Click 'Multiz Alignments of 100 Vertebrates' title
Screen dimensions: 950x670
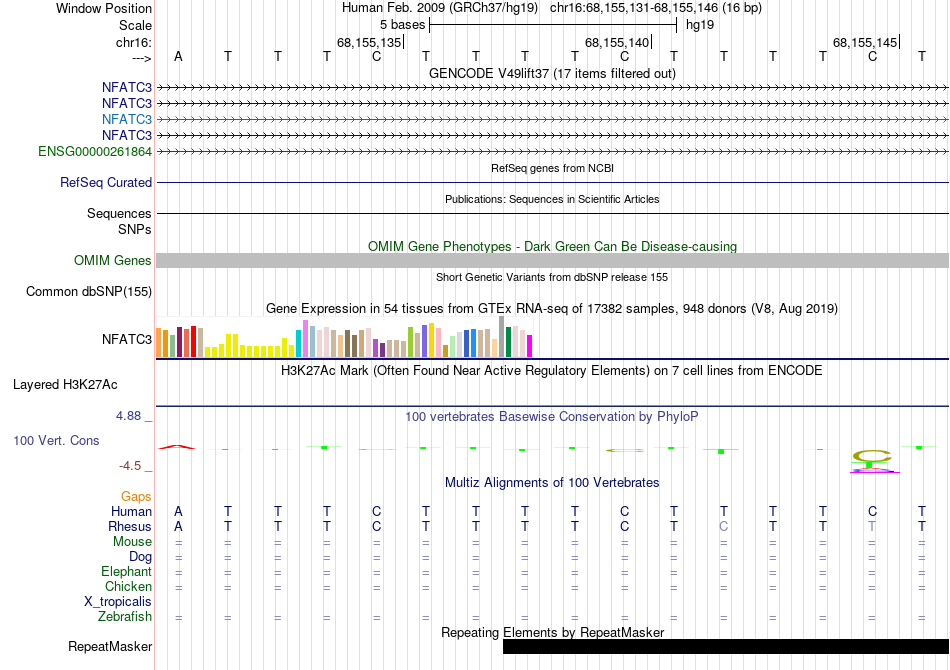552,482
